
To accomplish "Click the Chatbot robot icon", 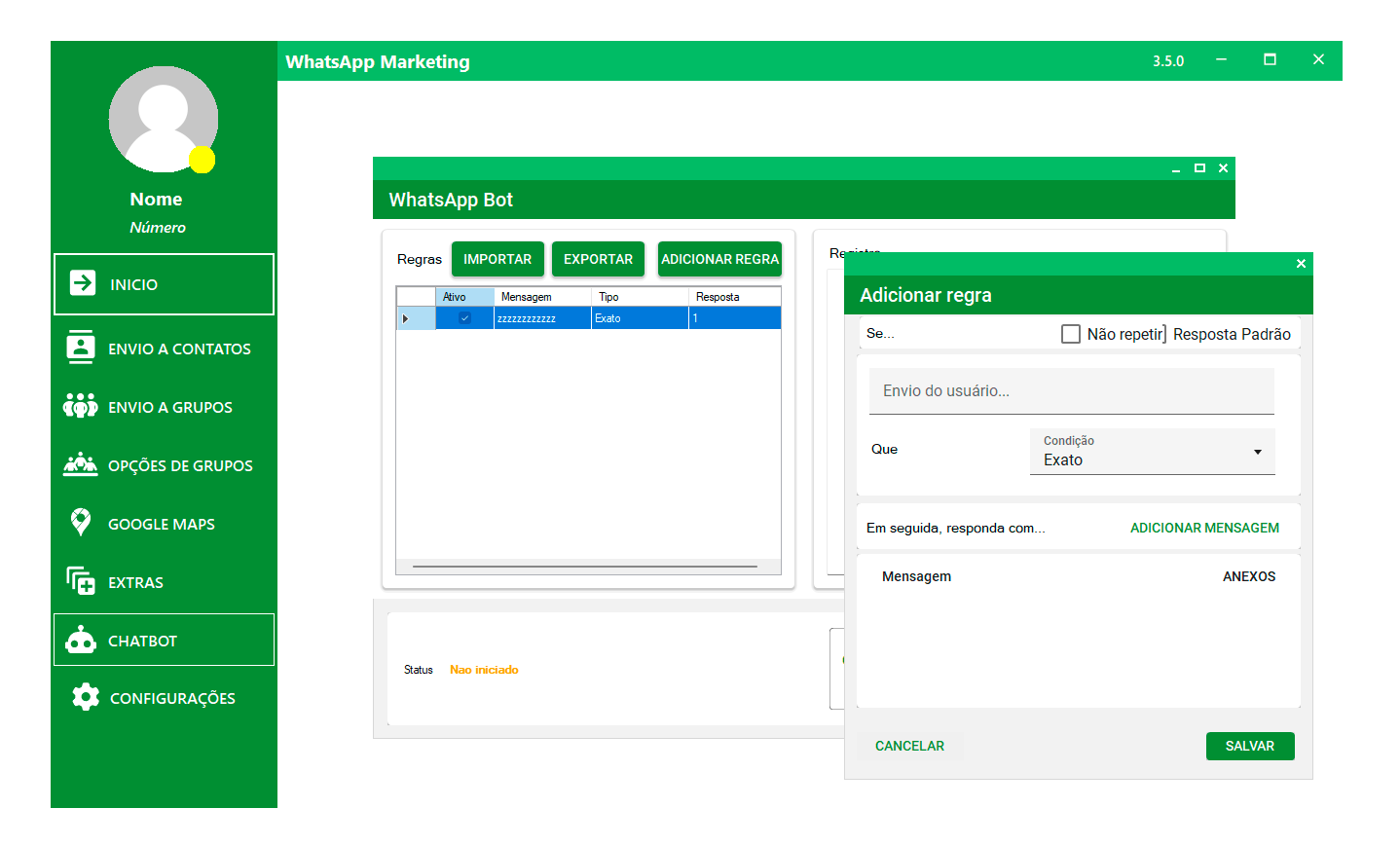I will (x=81, y=640).
